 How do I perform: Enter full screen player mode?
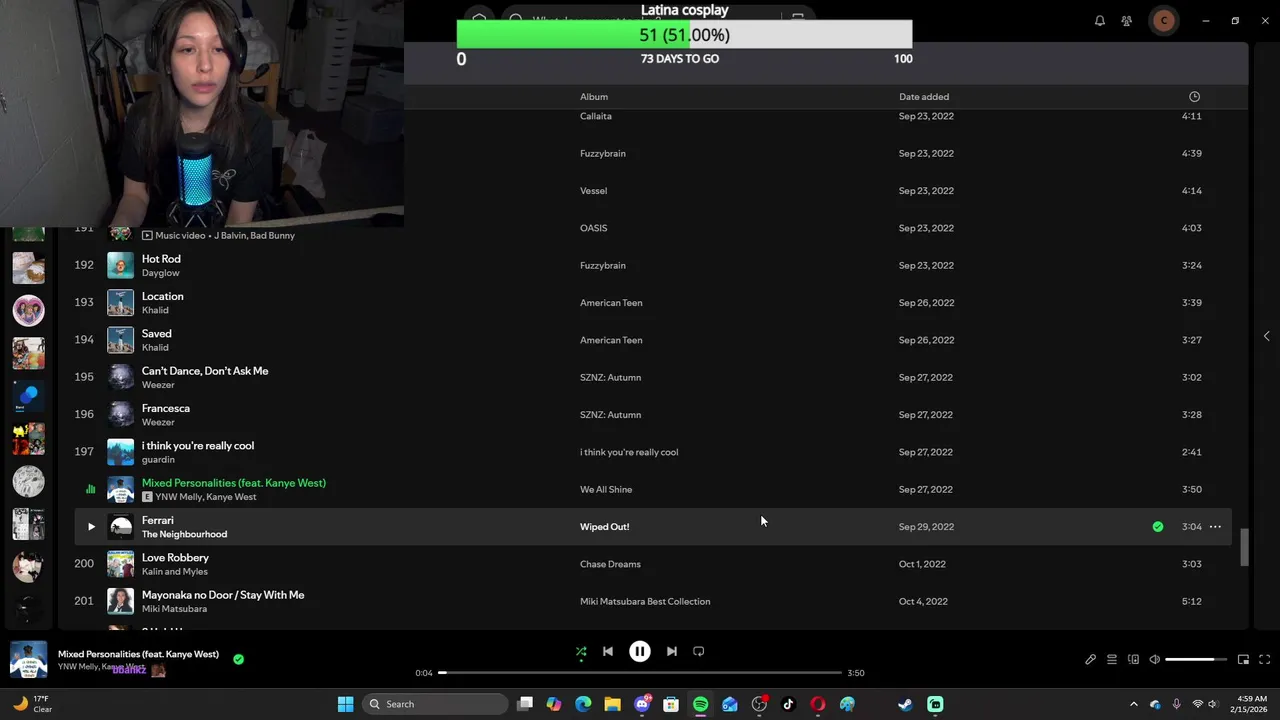tap(1264, 659)
